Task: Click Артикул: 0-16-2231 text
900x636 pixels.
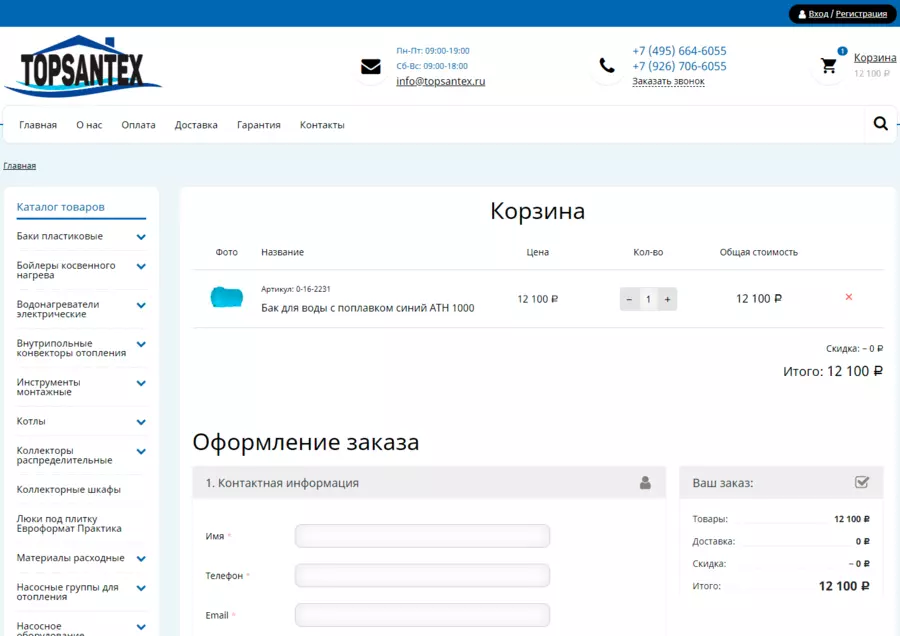Action: (x=296, y=289)
